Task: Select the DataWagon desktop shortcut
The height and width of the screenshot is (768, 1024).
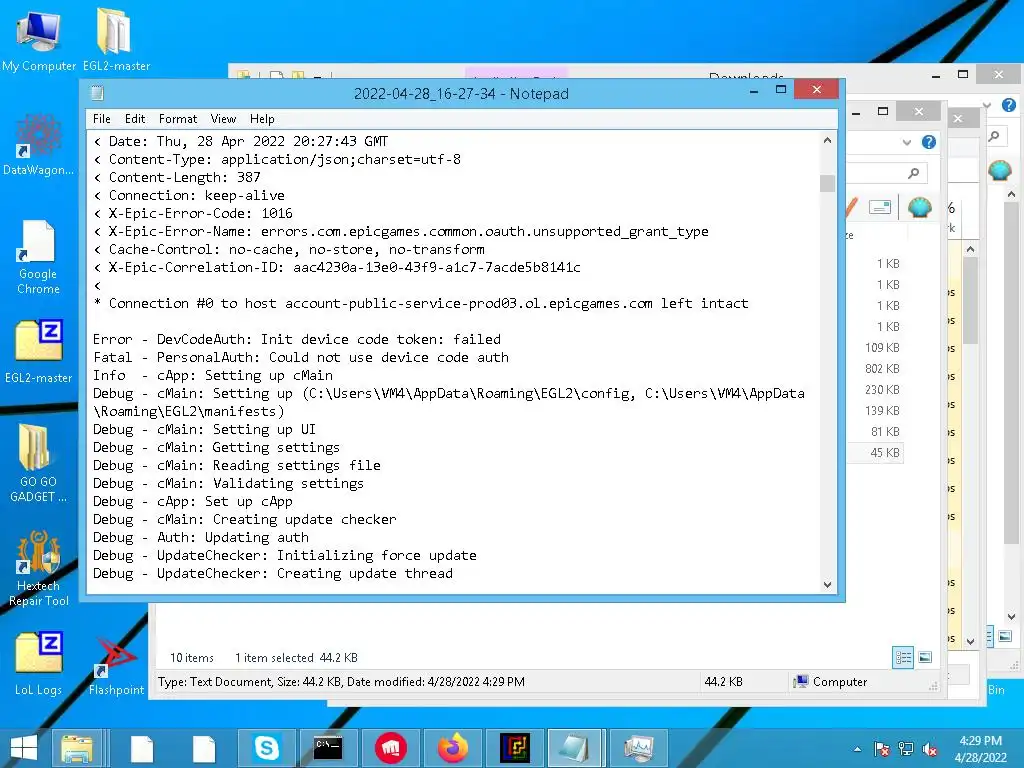Action: click(x=39, y=144)
